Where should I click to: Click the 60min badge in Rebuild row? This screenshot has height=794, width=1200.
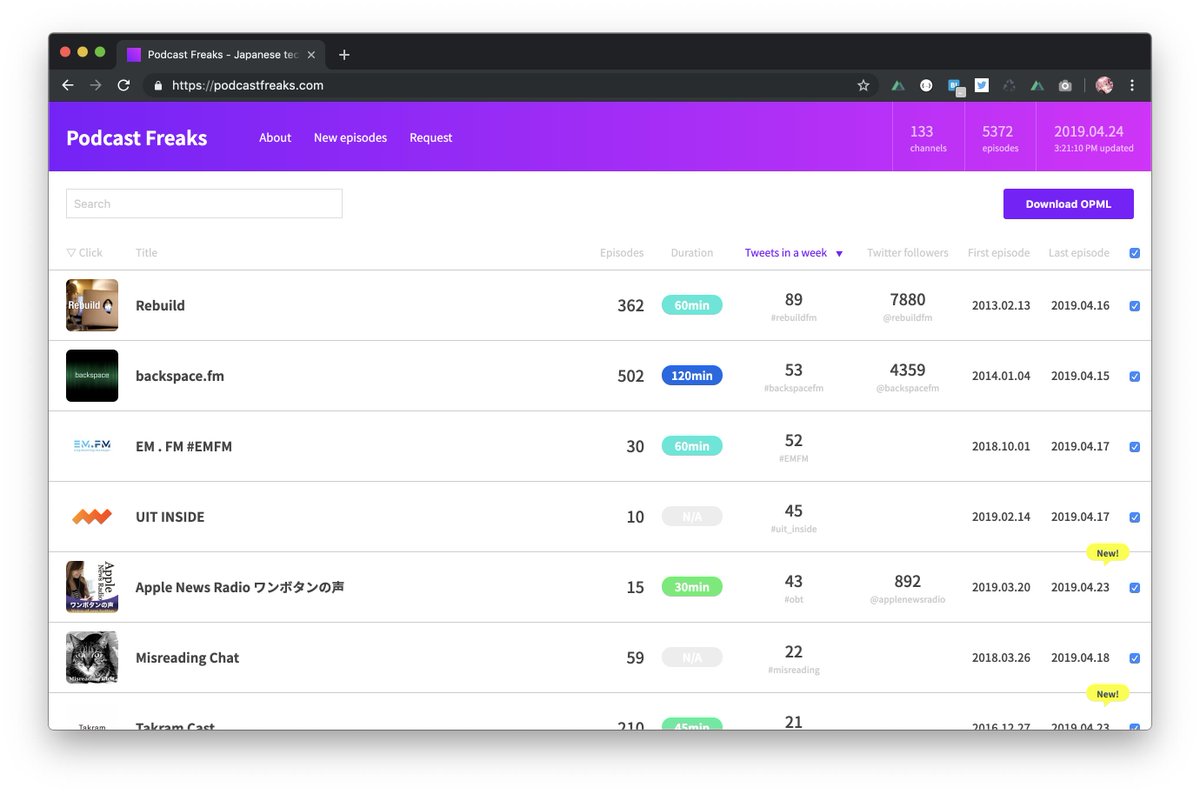pyautogui.click(x=692, y=305)
